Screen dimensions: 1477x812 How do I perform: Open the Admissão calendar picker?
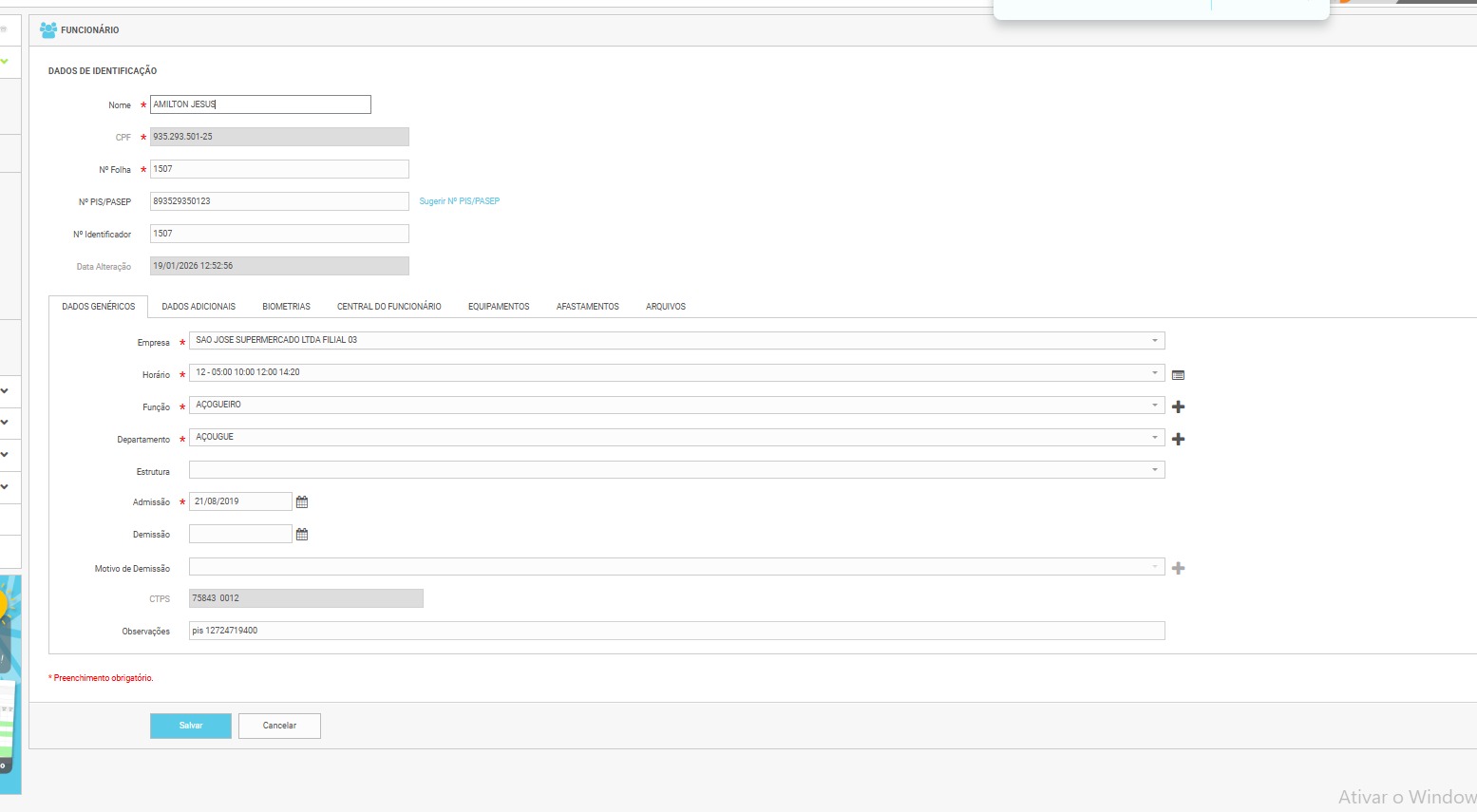pyautogui.click(x=302, y=501)
